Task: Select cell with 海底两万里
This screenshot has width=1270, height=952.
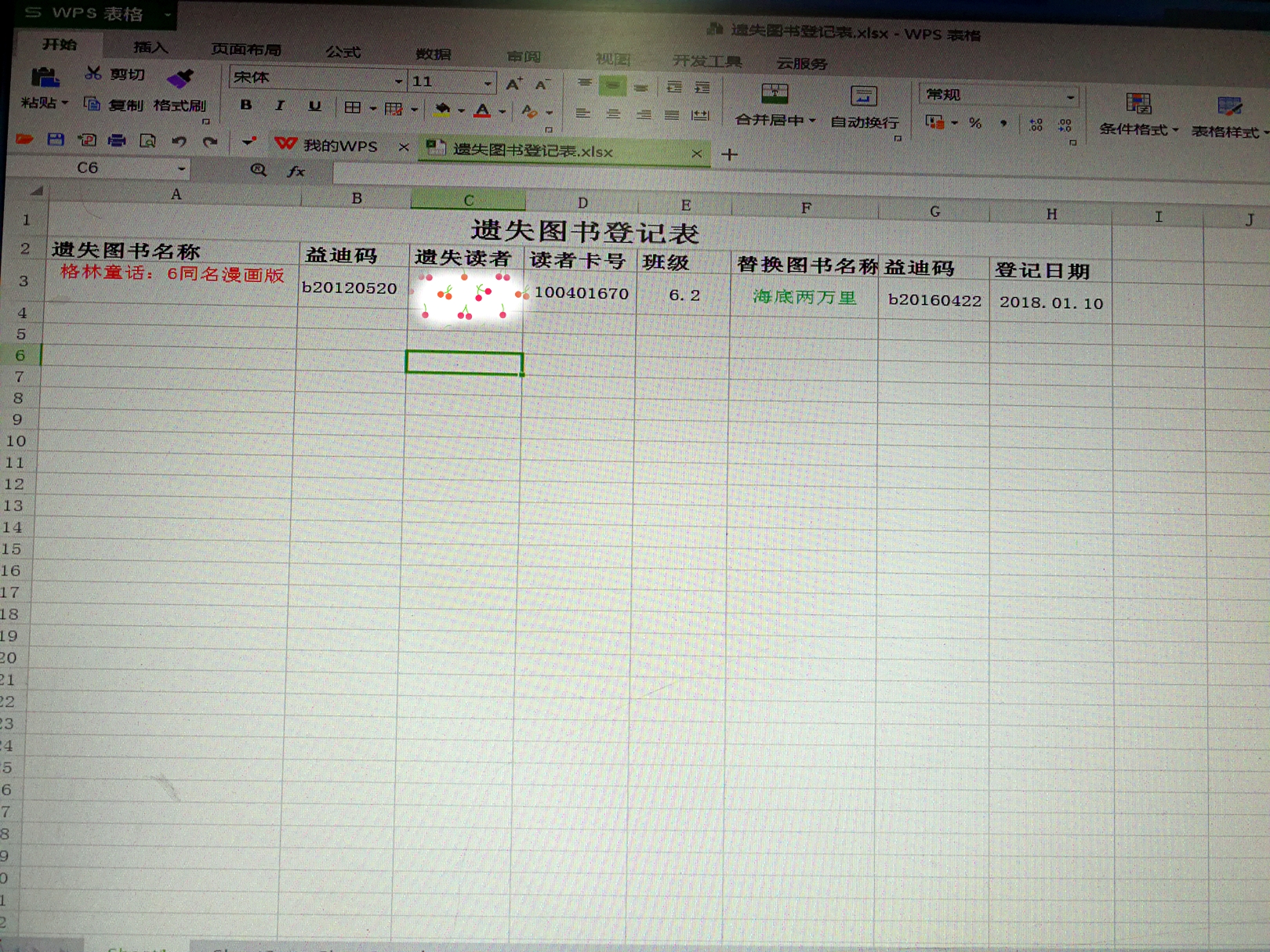Action: (804, 298)
